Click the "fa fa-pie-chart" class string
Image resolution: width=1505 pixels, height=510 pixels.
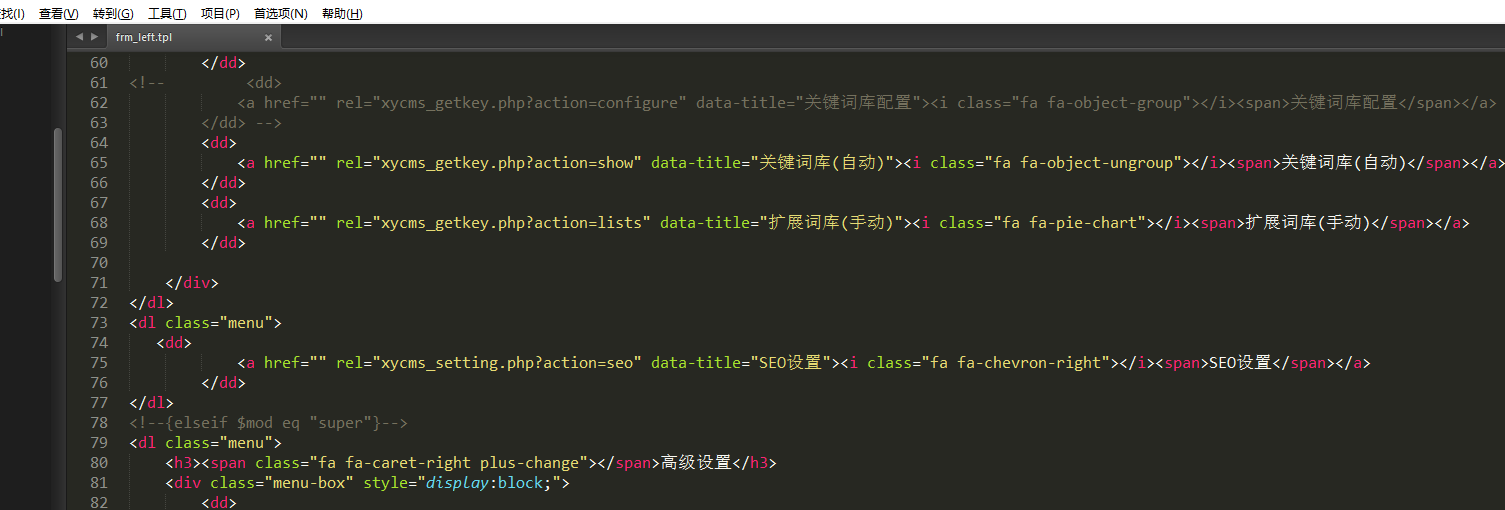point(1072,223)
